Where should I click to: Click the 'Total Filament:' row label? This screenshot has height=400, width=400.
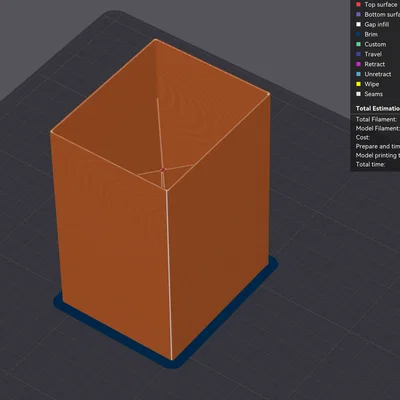376,119
